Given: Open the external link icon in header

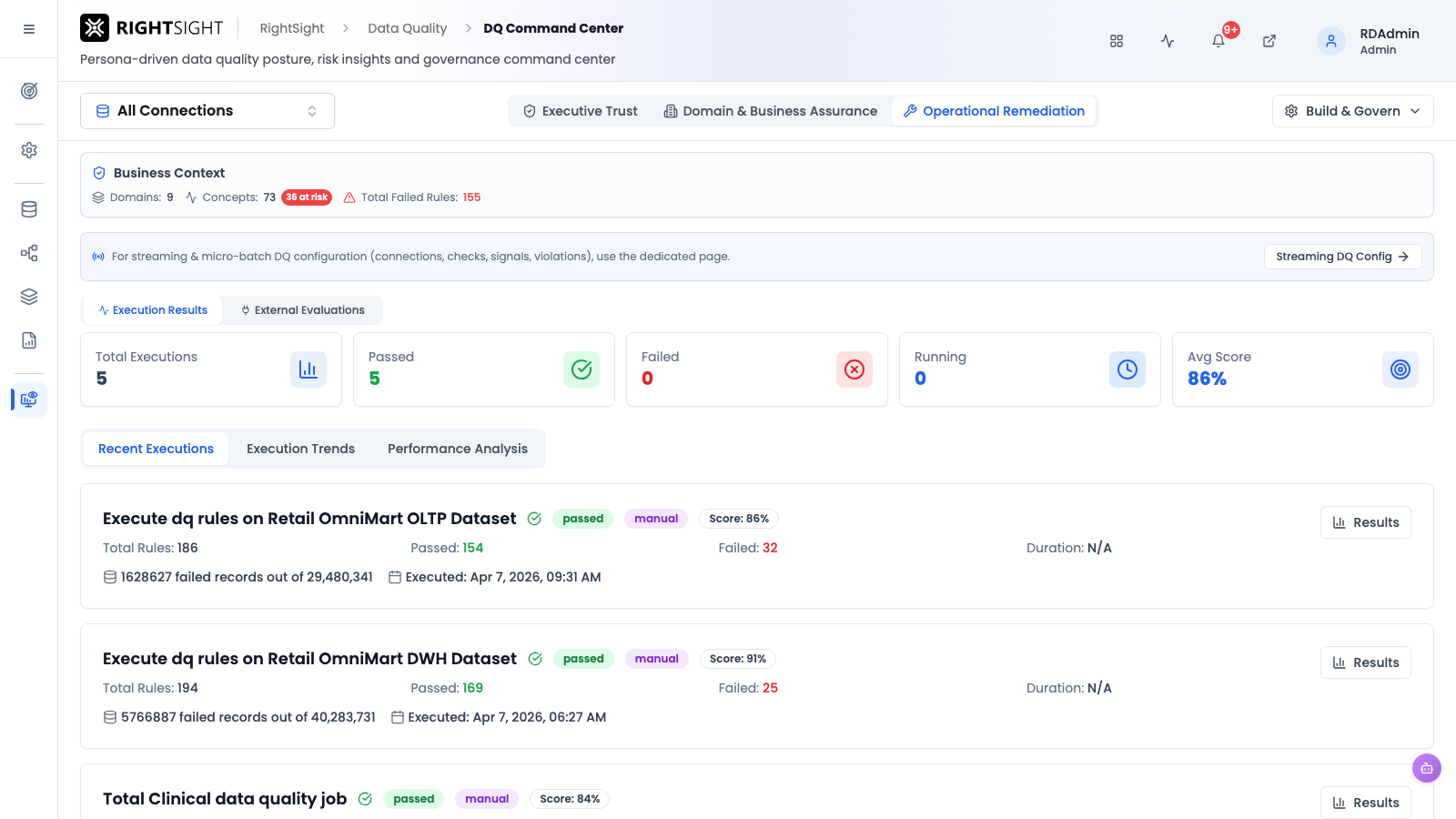Looking at the screenshot, I should pos(1269,41).
